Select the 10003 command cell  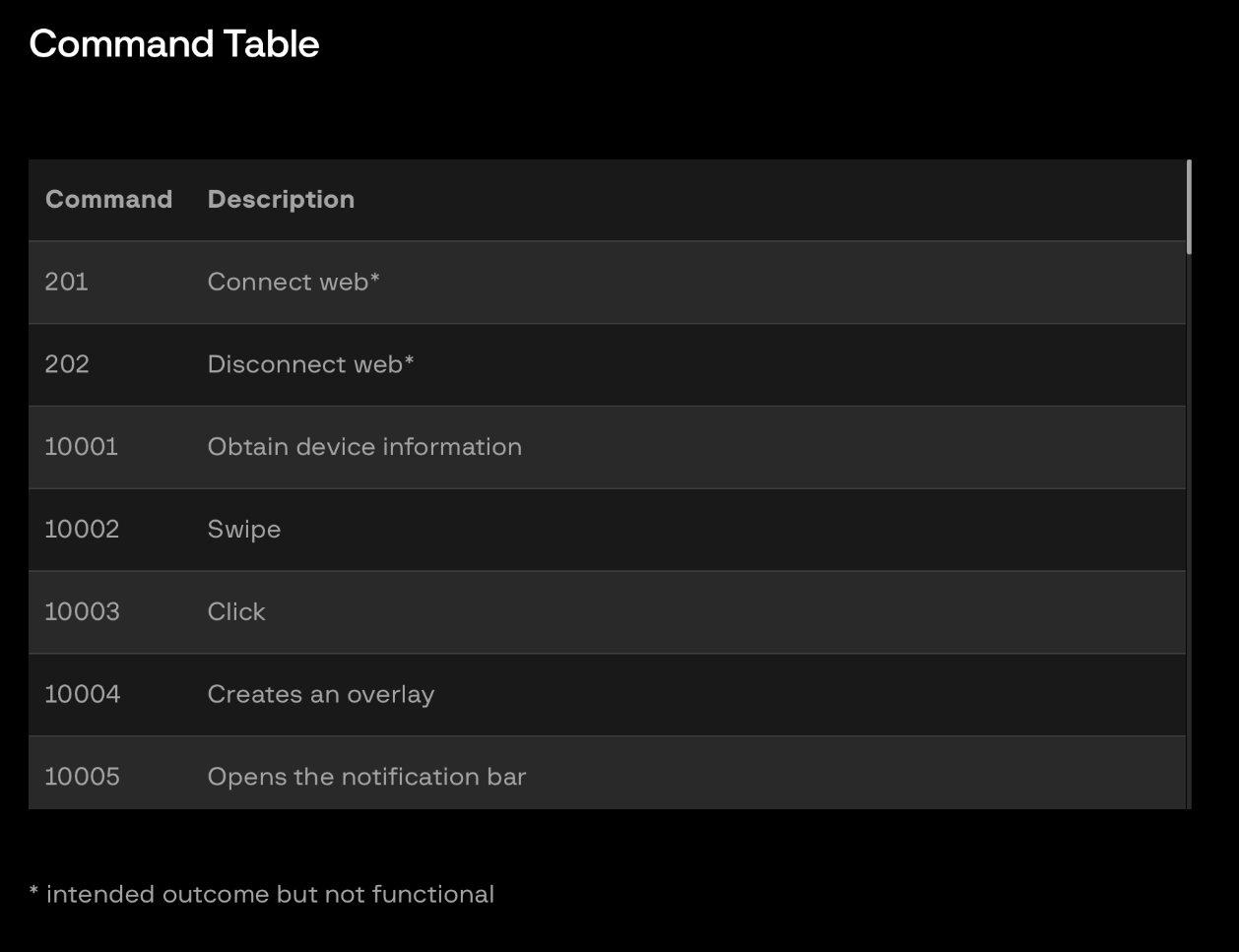coord(82,611)
